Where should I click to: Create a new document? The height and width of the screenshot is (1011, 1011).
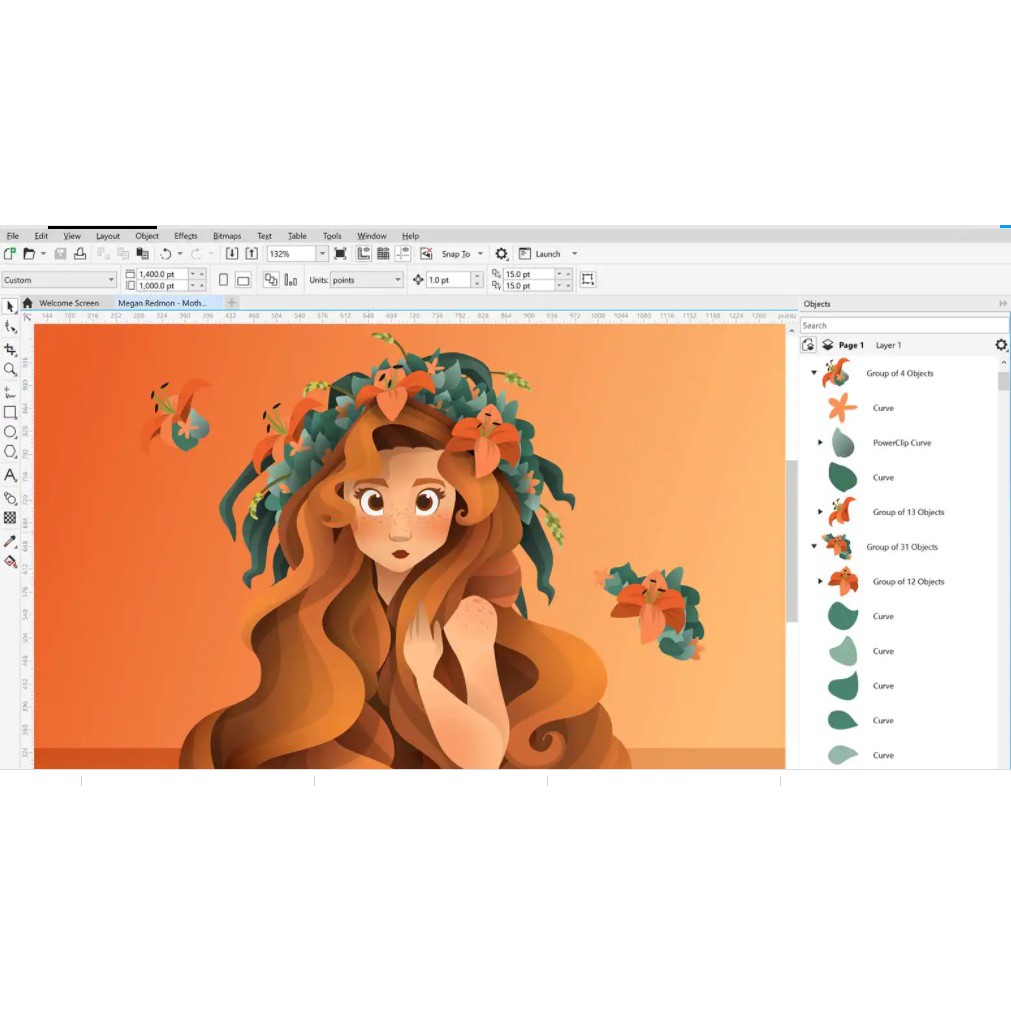(10, 253)
